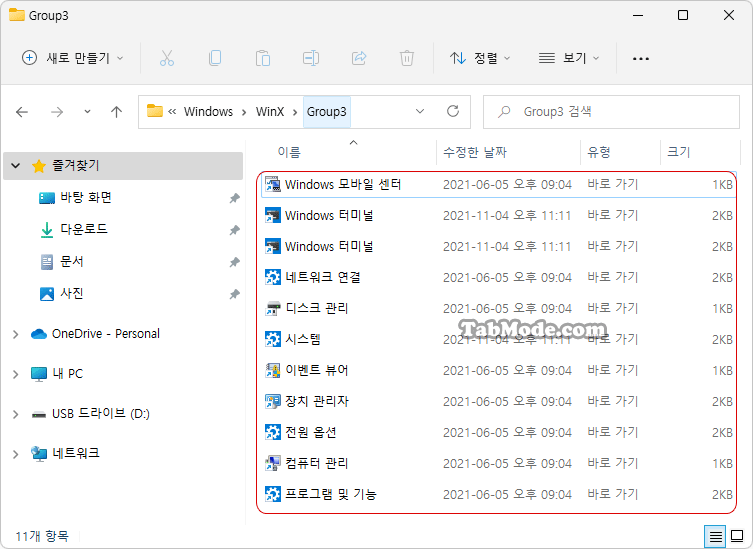The width and height of the screenshot is (753, 549).
Task: Select the 전원 옵션 file name
Action: pyautogui.click(x=311, y=432)
